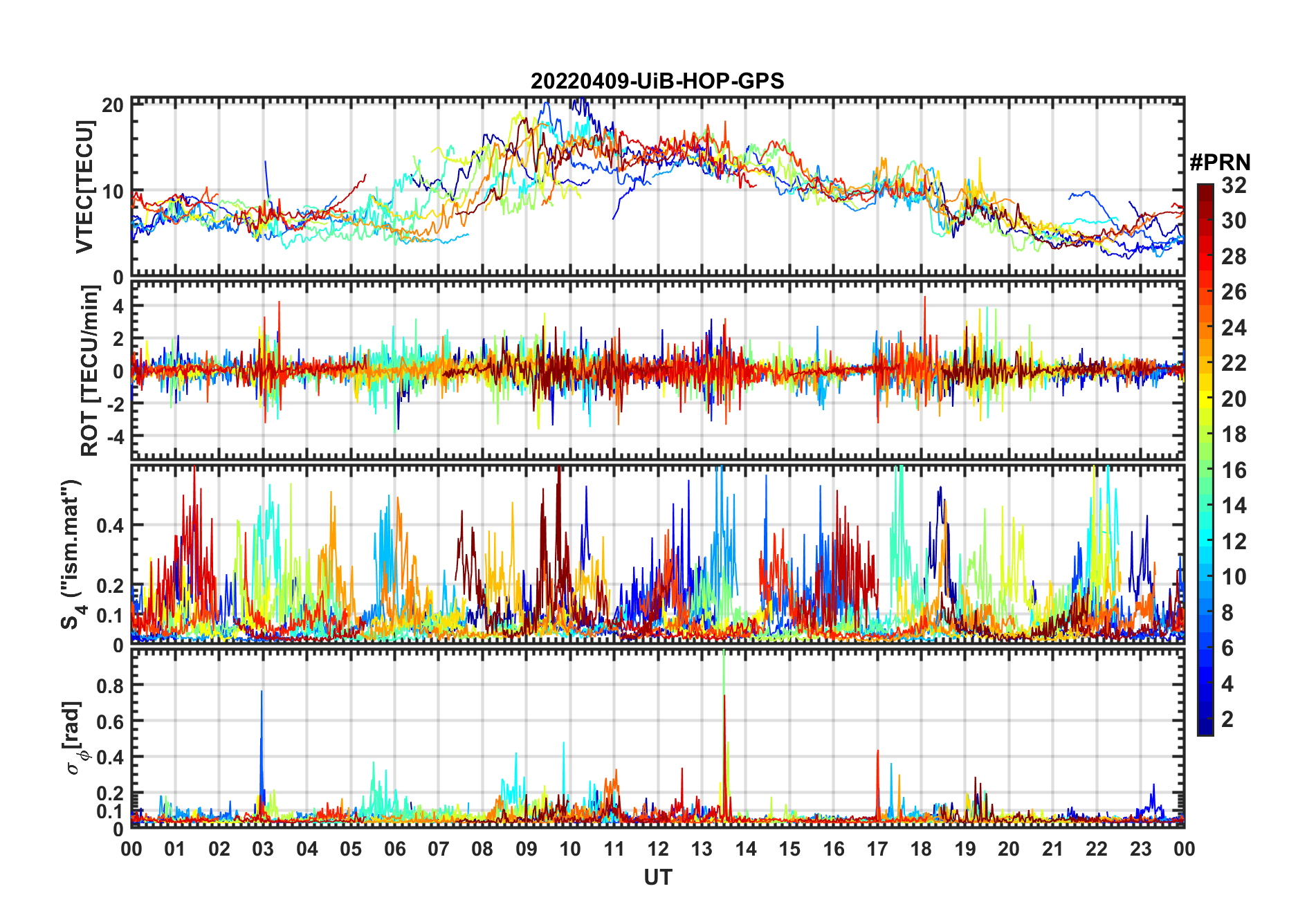Image resolution: width=1316 pixels, height=920 pixels.
Task: Click the x-axis tick label 12
Action: click(658, 849)
